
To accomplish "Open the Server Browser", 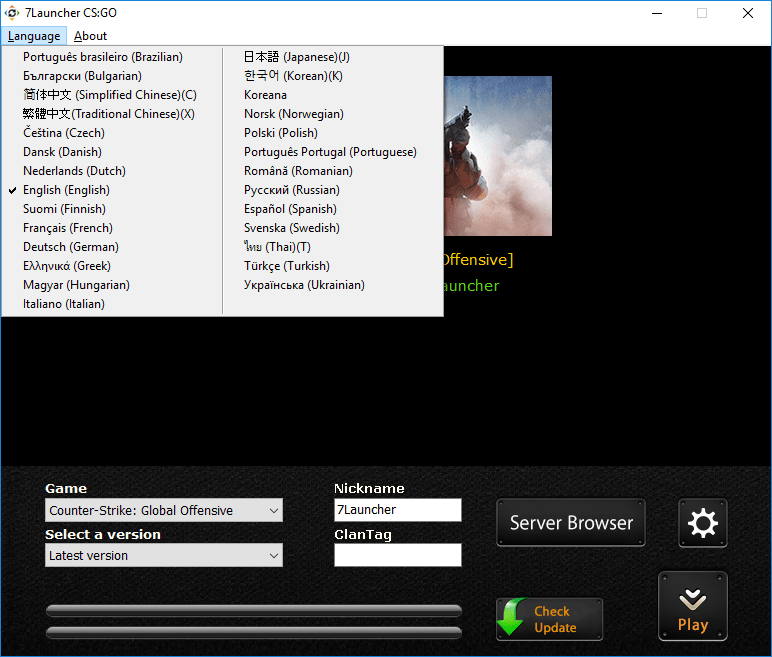I will click(571, 523).
